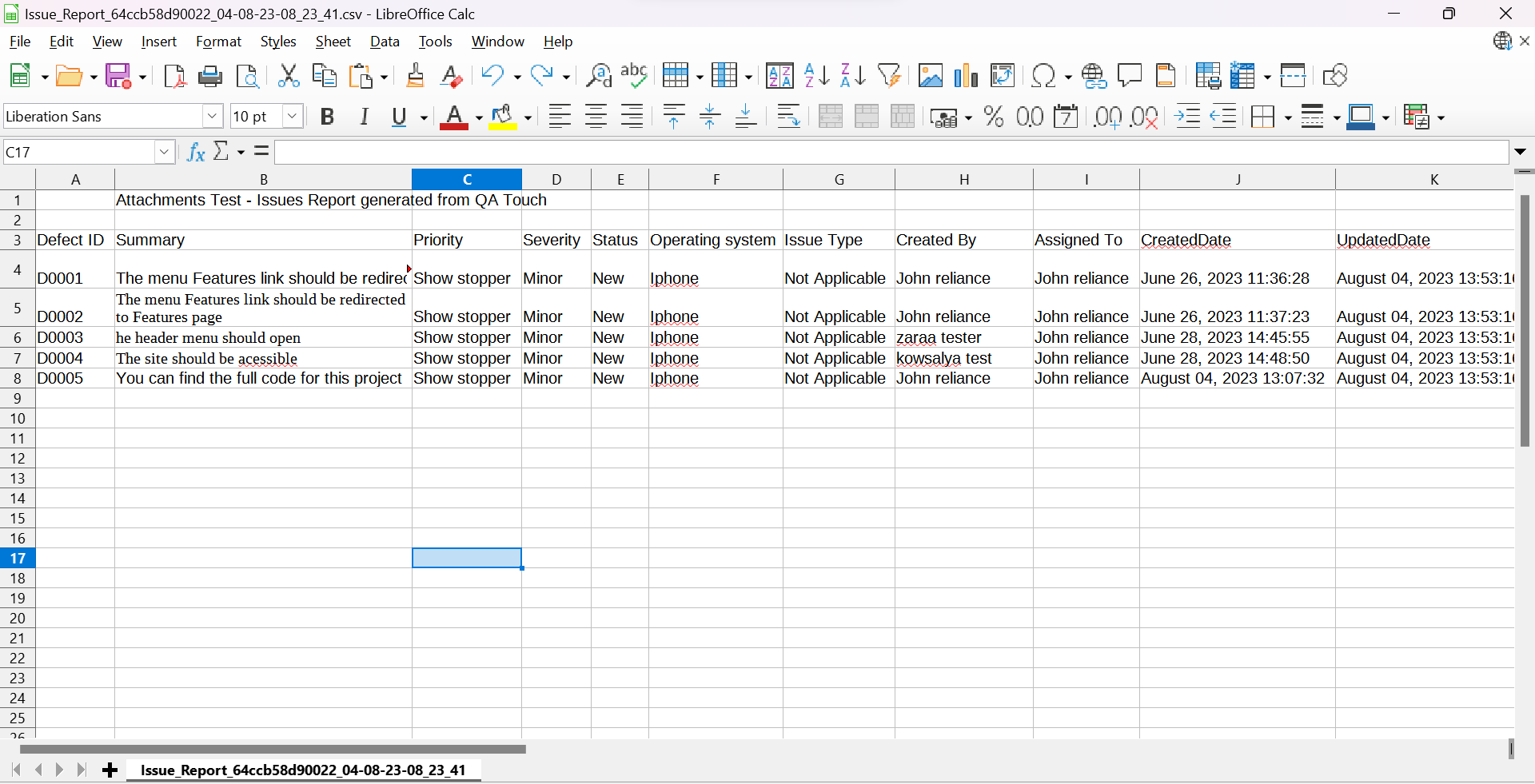Screen dimensions: 1535x784
Task: Click the Sort Descending icon
Action: 853,76
